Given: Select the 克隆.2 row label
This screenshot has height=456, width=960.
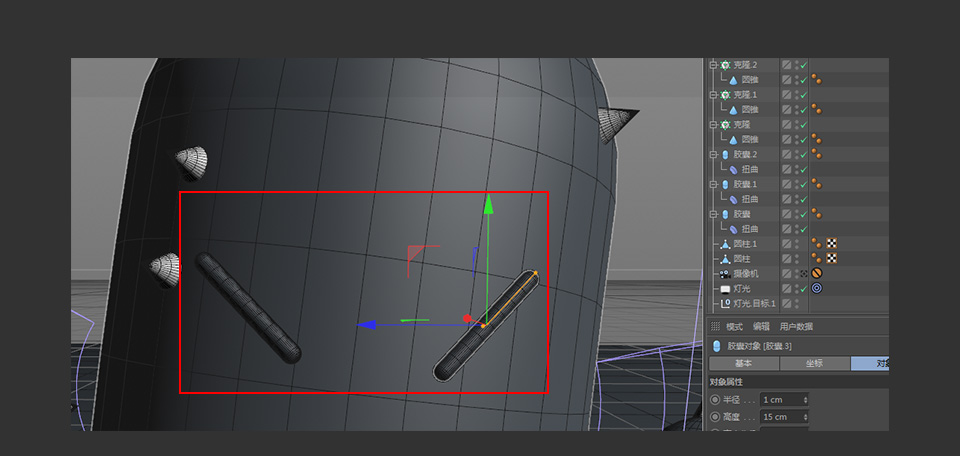Looking at the screenshot, I should 745,64.
